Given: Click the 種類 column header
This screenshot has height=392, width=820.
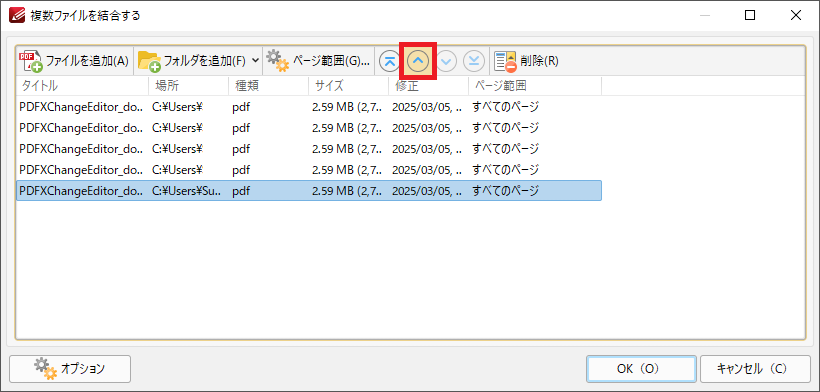Looking at the screenshot, I should (x=268, y=86).
